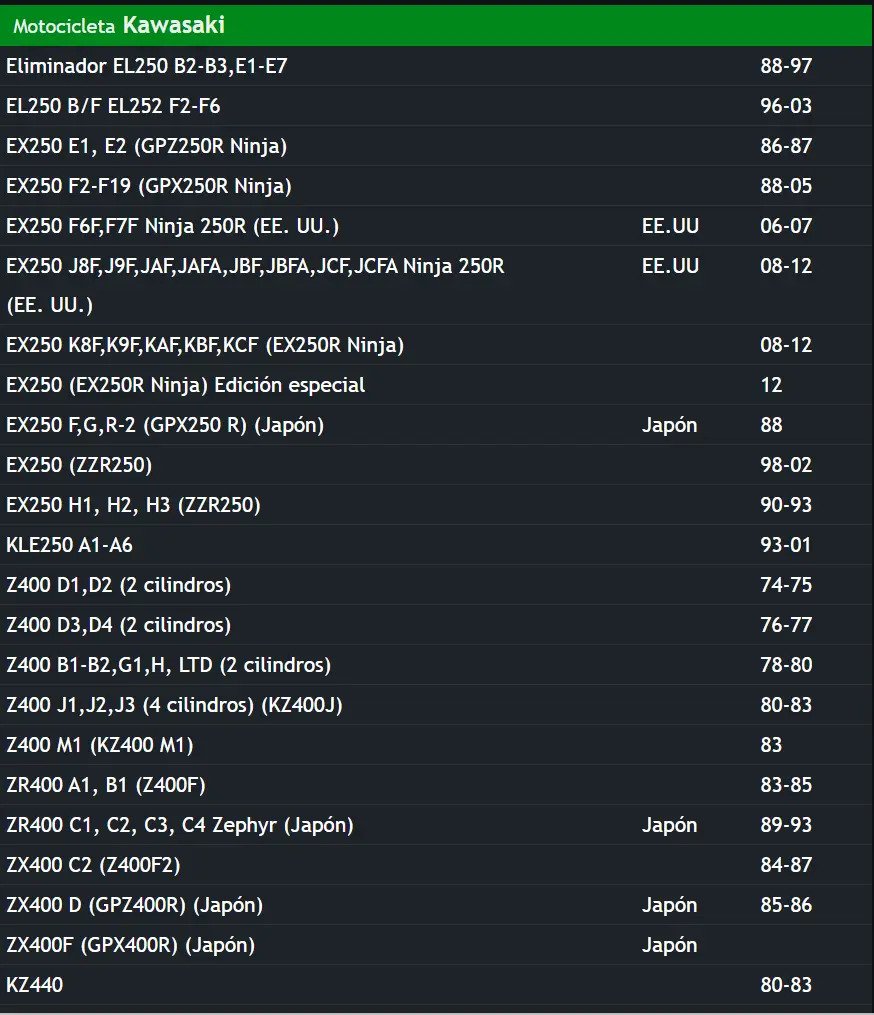Click EX250 E1, E2 (GPZ250R Ninja) row
This screenshot has height=1015, width=874.
coord(436,146)
